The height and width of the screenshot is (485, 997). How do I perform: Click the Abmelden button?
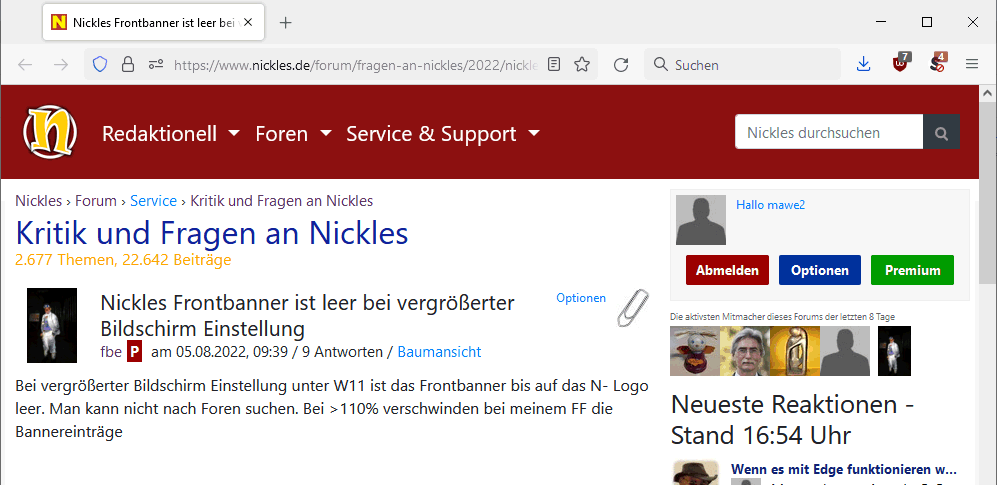point(727,270)
